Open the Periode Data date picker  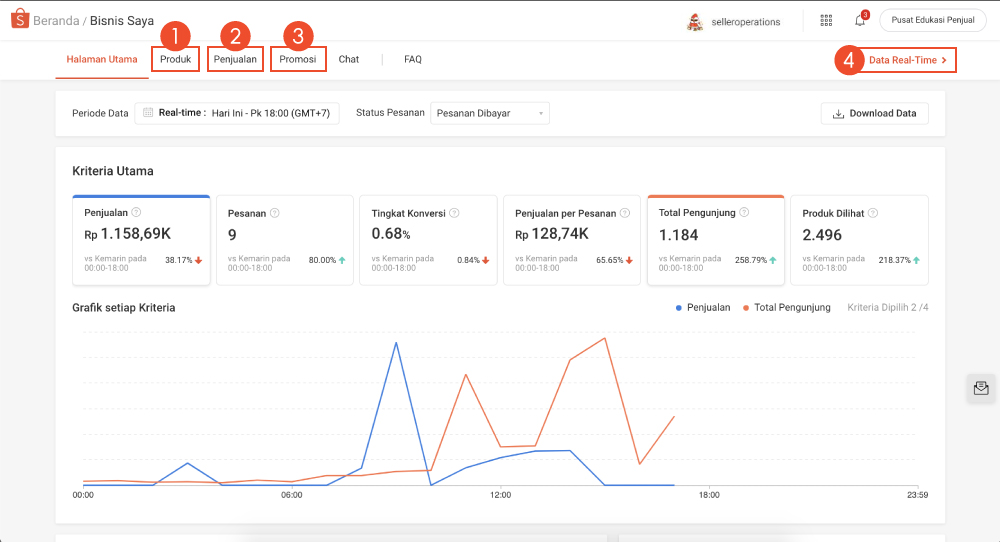pyautogui.click(x=237, y=113)
